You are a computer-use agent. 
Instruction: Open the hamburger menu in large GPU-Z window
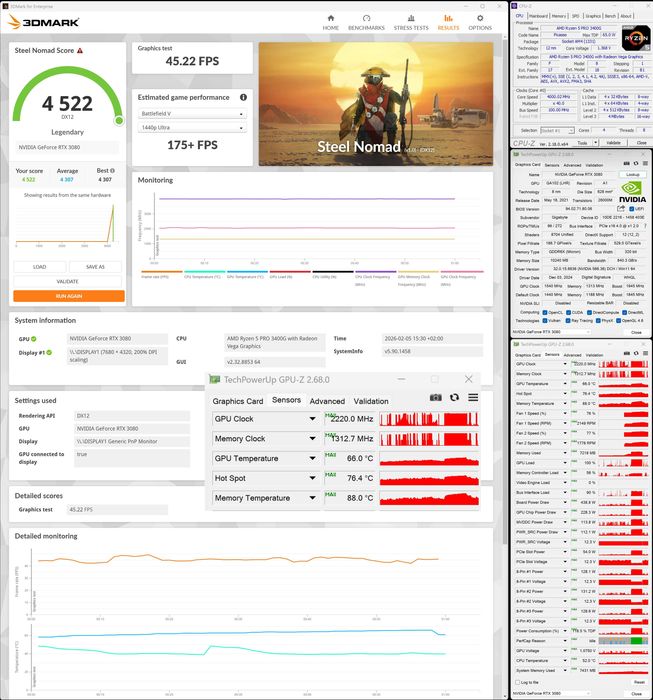(x=473, y=397)
